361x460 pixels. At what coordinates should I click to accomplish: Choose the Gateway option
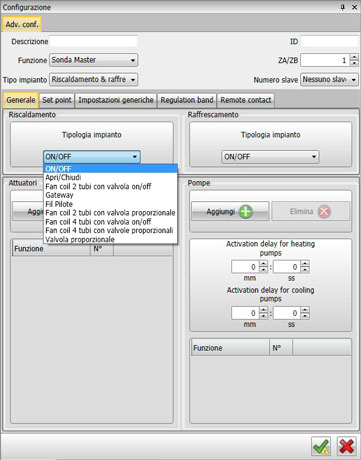click(x=110, y=195)
